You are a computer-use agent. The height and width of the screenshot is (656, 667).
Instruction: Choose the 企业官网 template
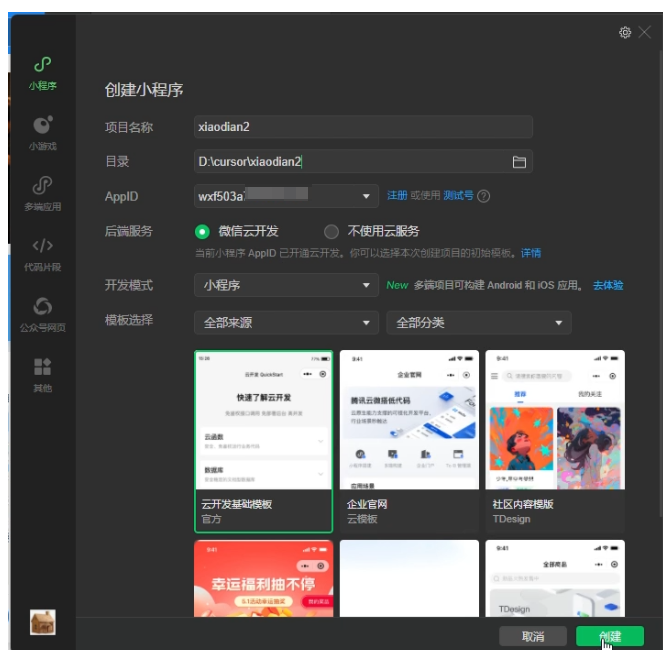409,441
